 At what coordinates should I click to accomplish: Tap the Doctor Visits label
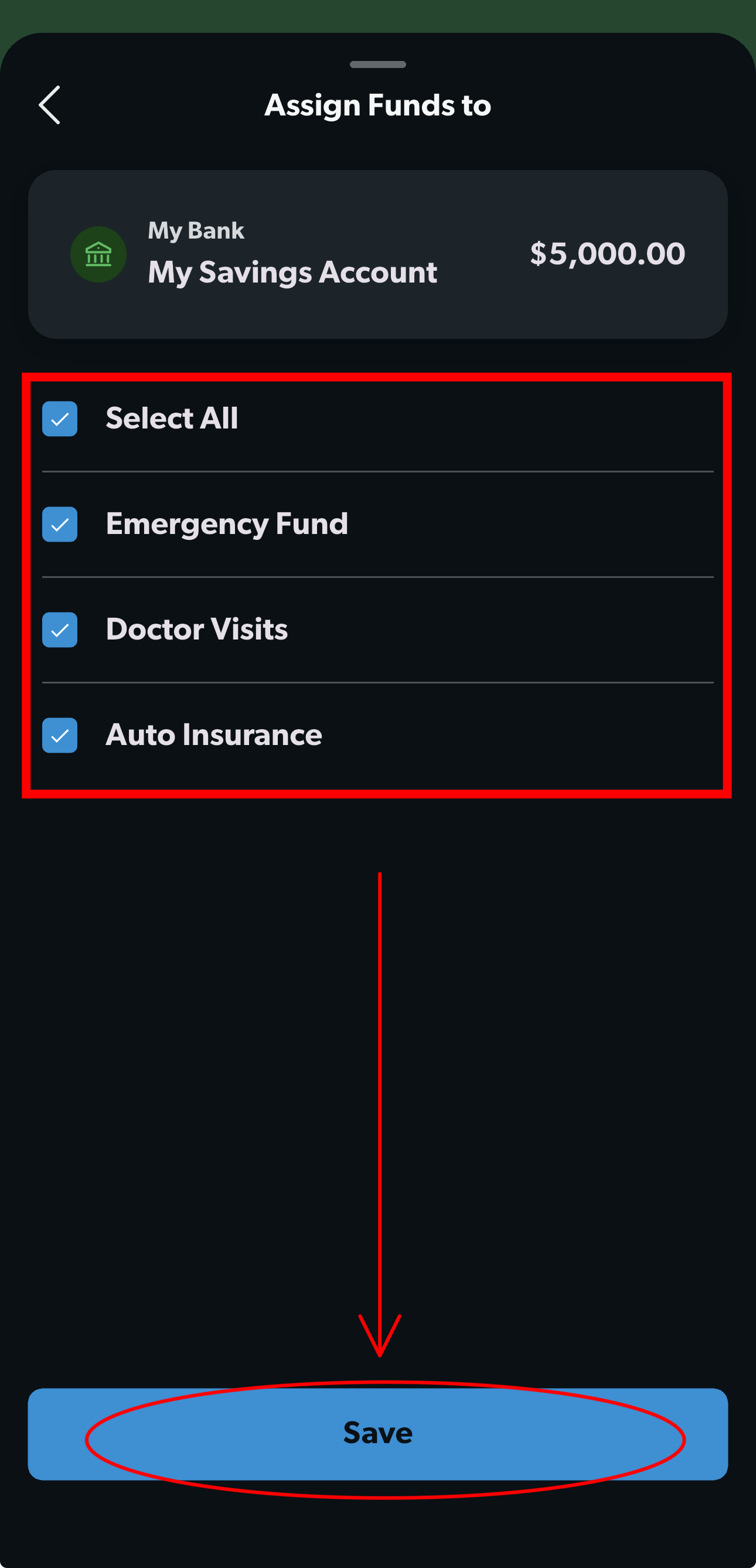coord(196,630)
